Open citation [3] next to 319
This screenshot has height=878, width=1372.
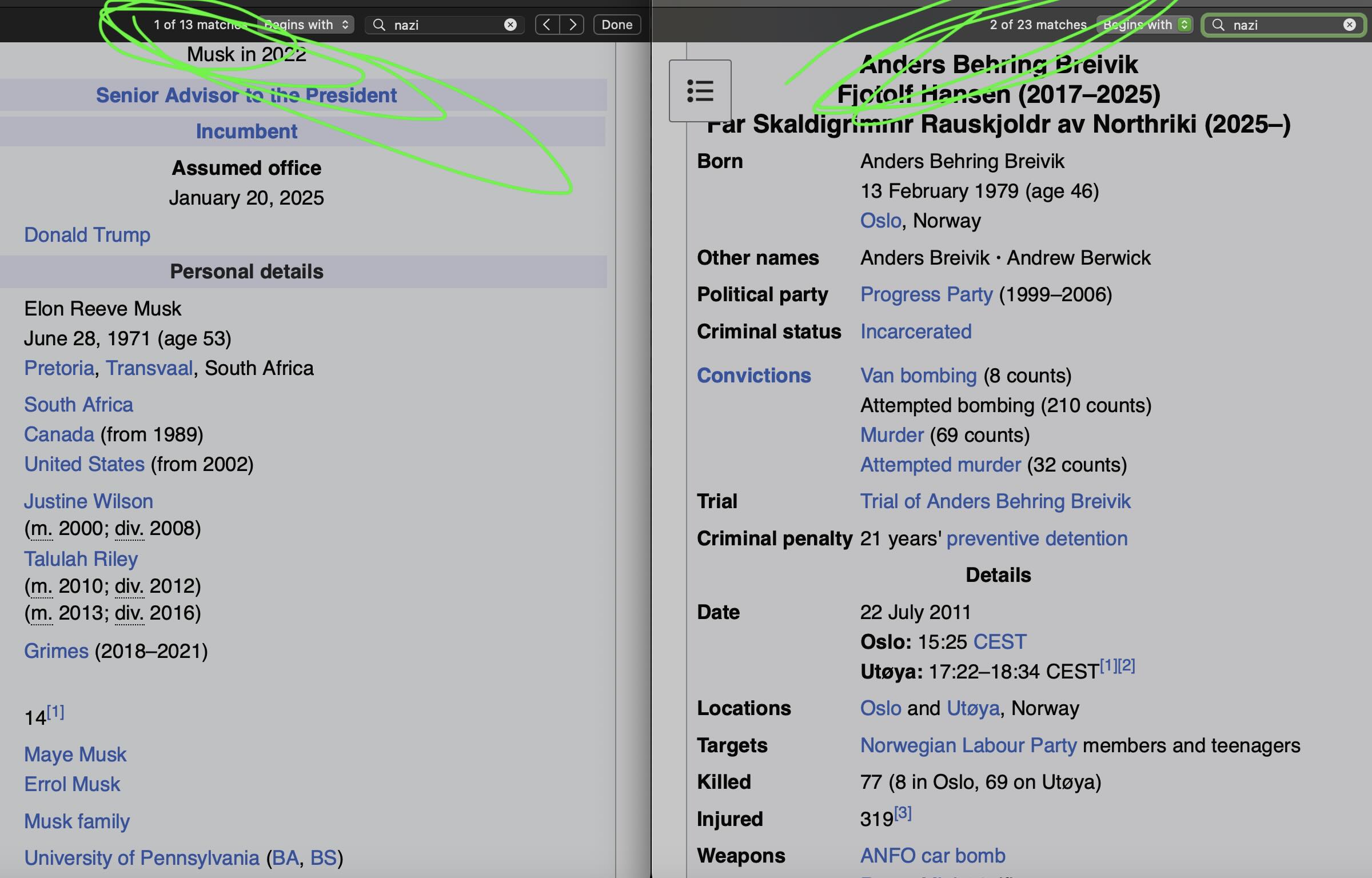[x=903, y=812]
